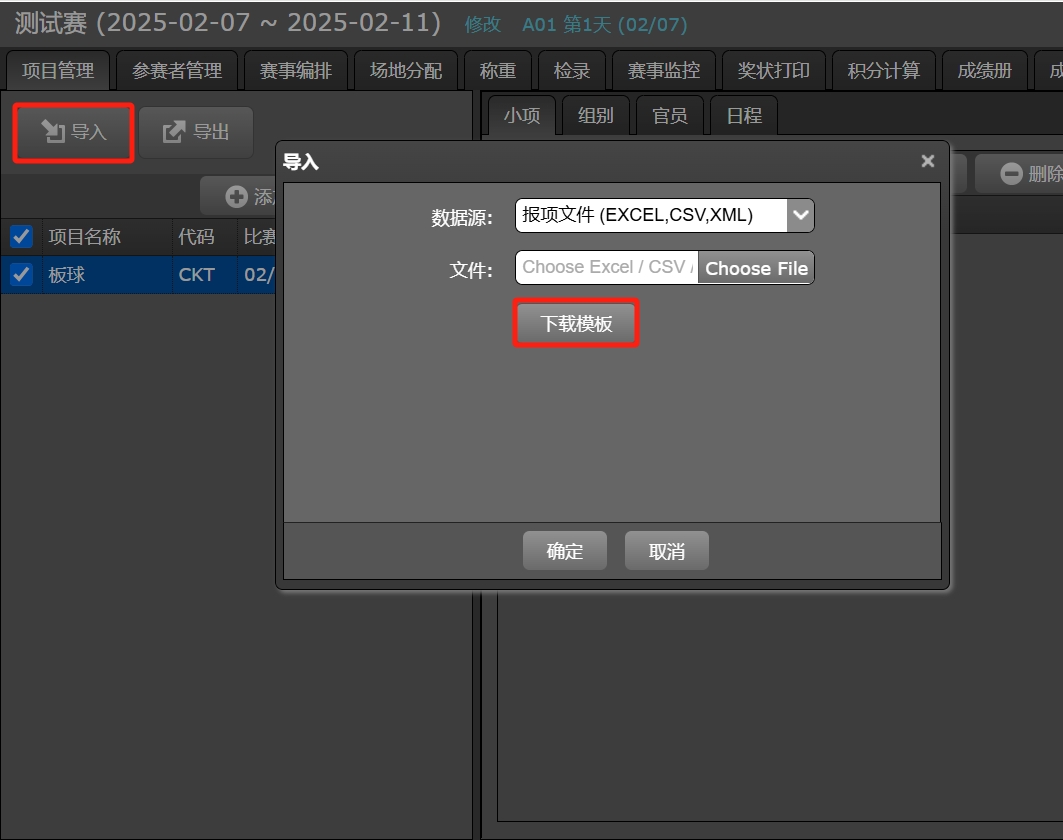This screenshot has width=1063, height=840.
Task: Select the 组别 sub-tab
Action: tap(596, 115)
